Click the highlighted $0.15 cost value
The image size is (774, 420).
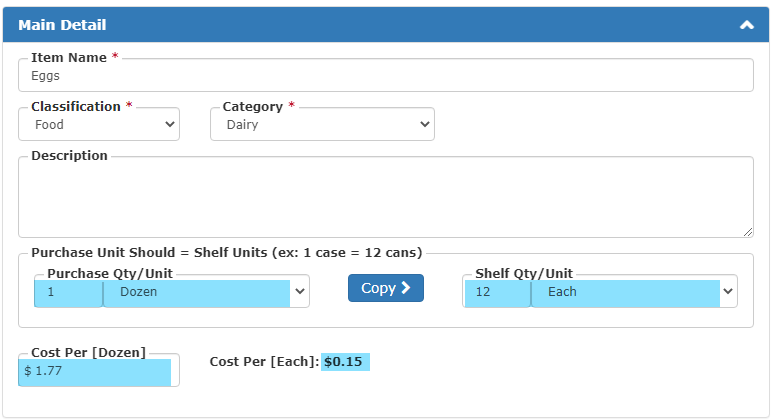pos(344,362)
